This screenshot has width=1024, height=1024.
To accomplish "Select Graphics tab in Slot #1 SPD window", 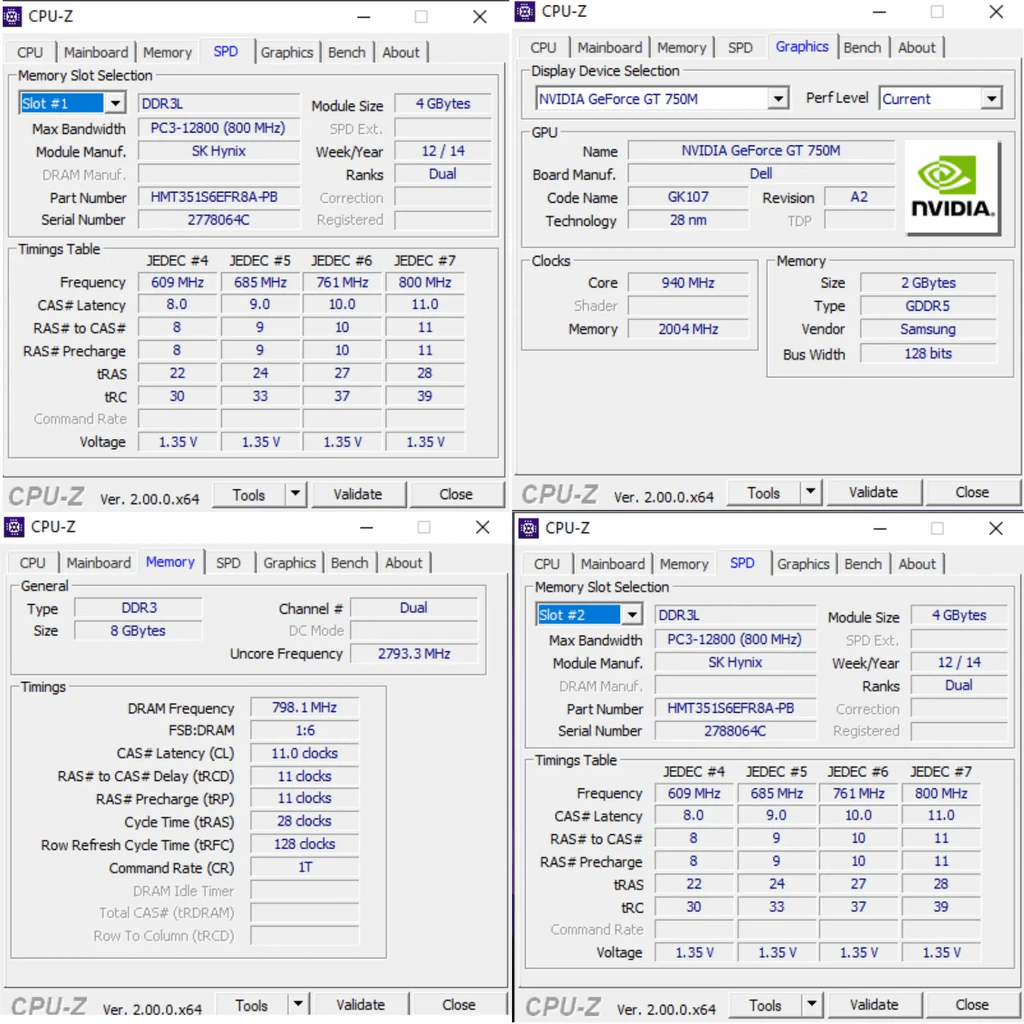I will [287, 52].
